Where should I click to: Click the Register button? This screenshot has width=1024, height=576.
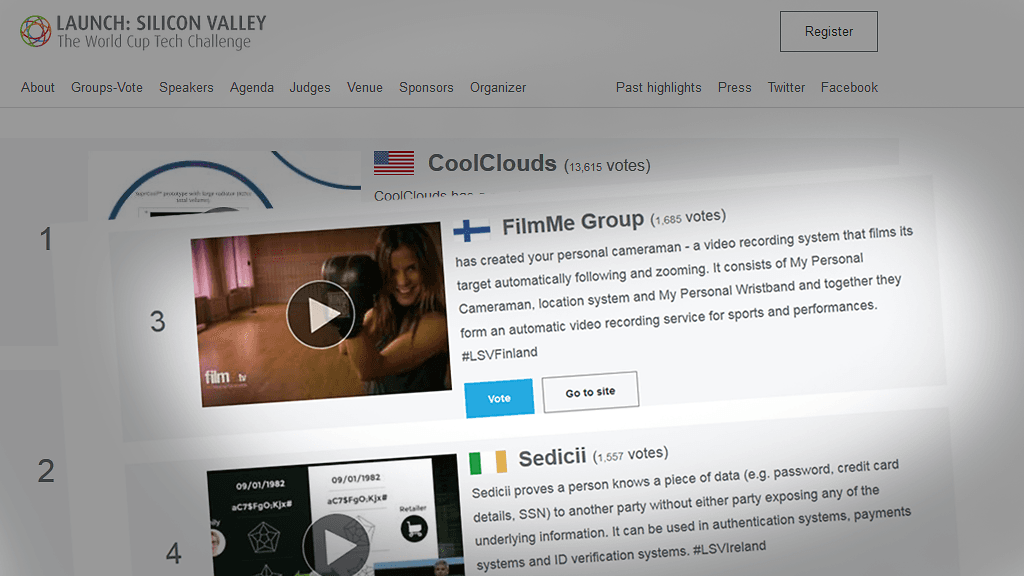829,31
